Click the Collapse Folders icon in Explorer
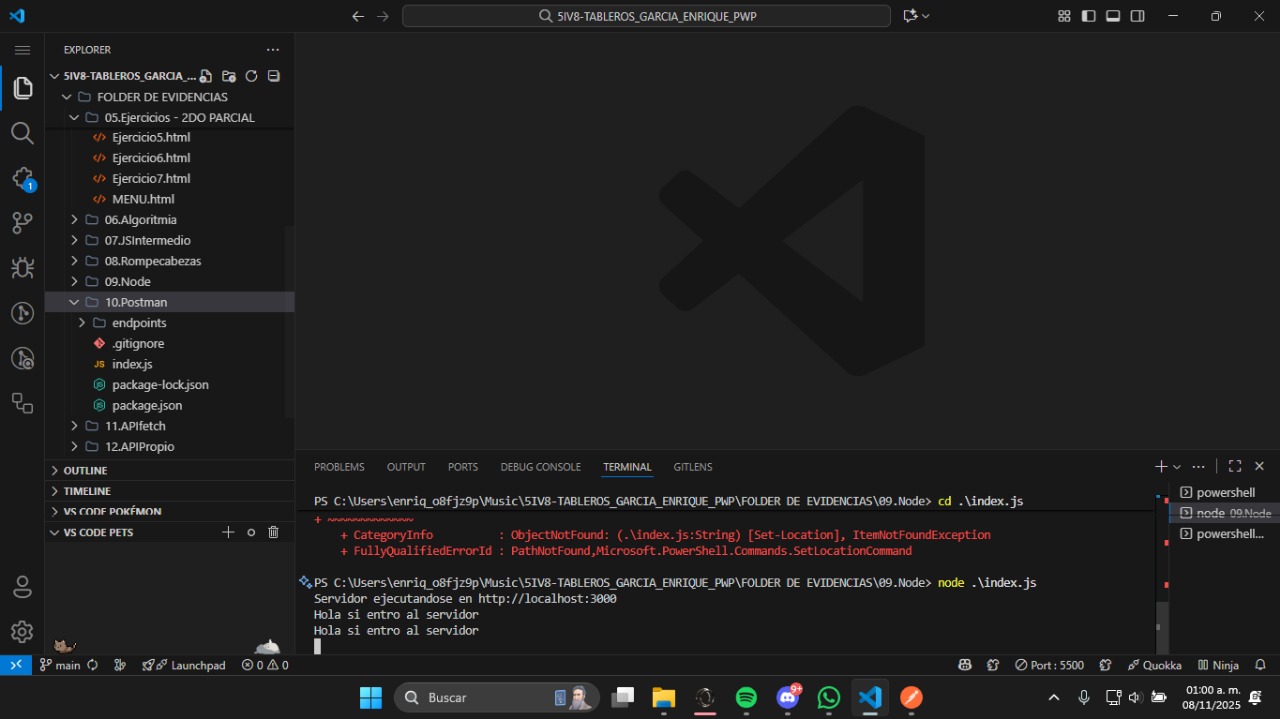 (273, 75)
